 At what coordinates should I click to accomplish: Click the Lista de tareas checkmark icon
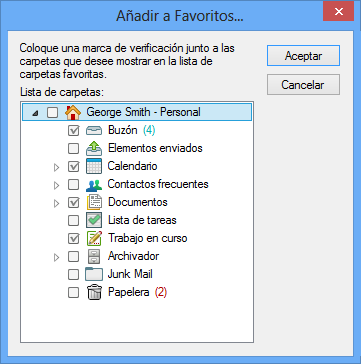[x=94, y=220]
